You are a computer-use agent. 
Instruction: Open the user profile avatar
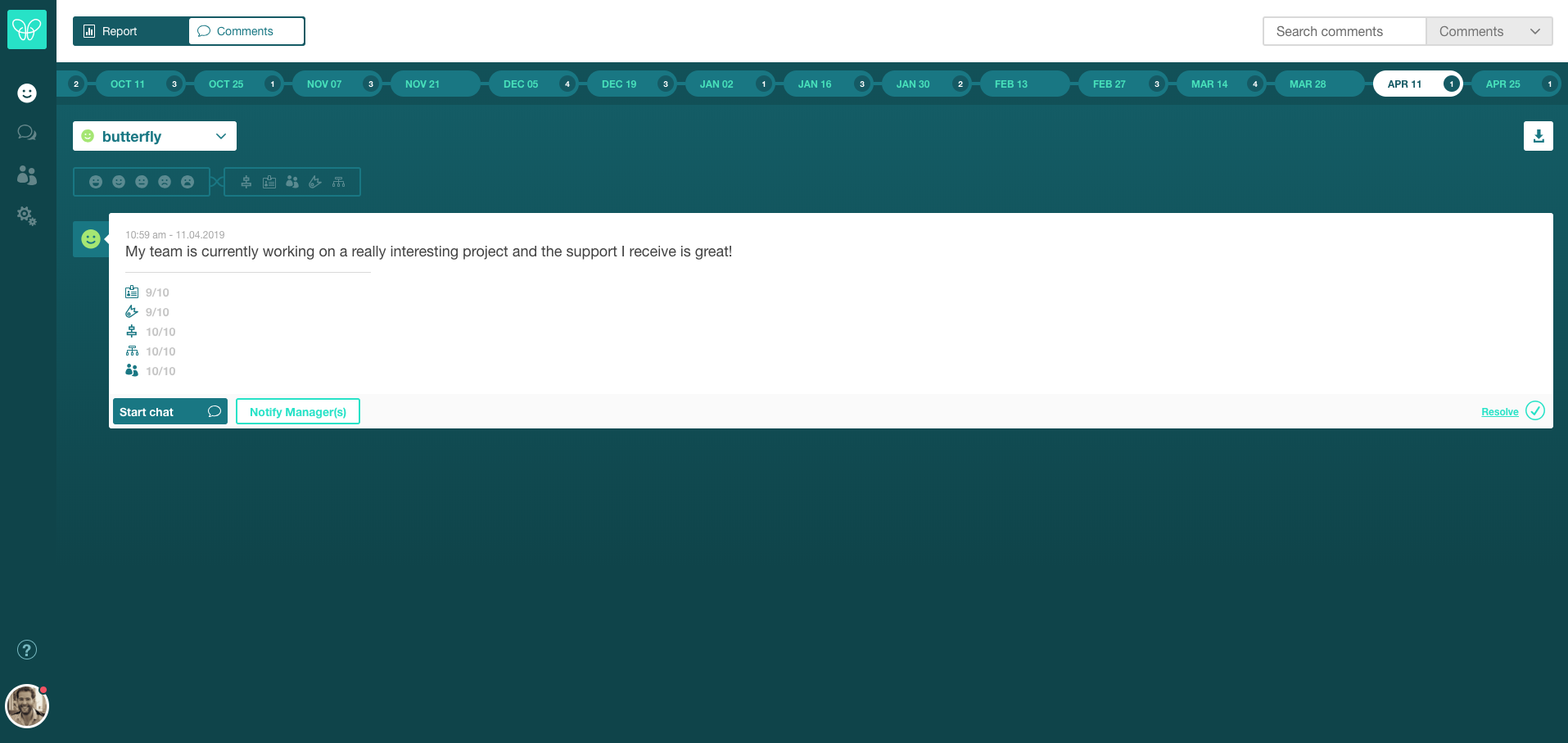[x=27, y=706]
